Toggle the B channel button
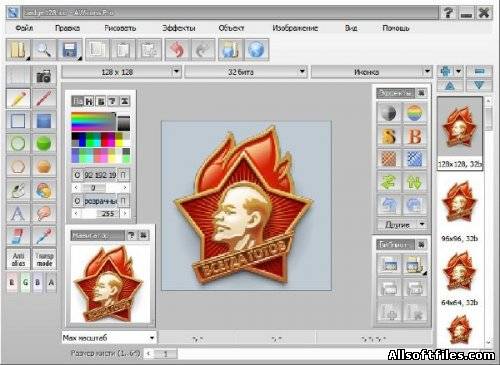The image size is (500, 365). (38, 283)
